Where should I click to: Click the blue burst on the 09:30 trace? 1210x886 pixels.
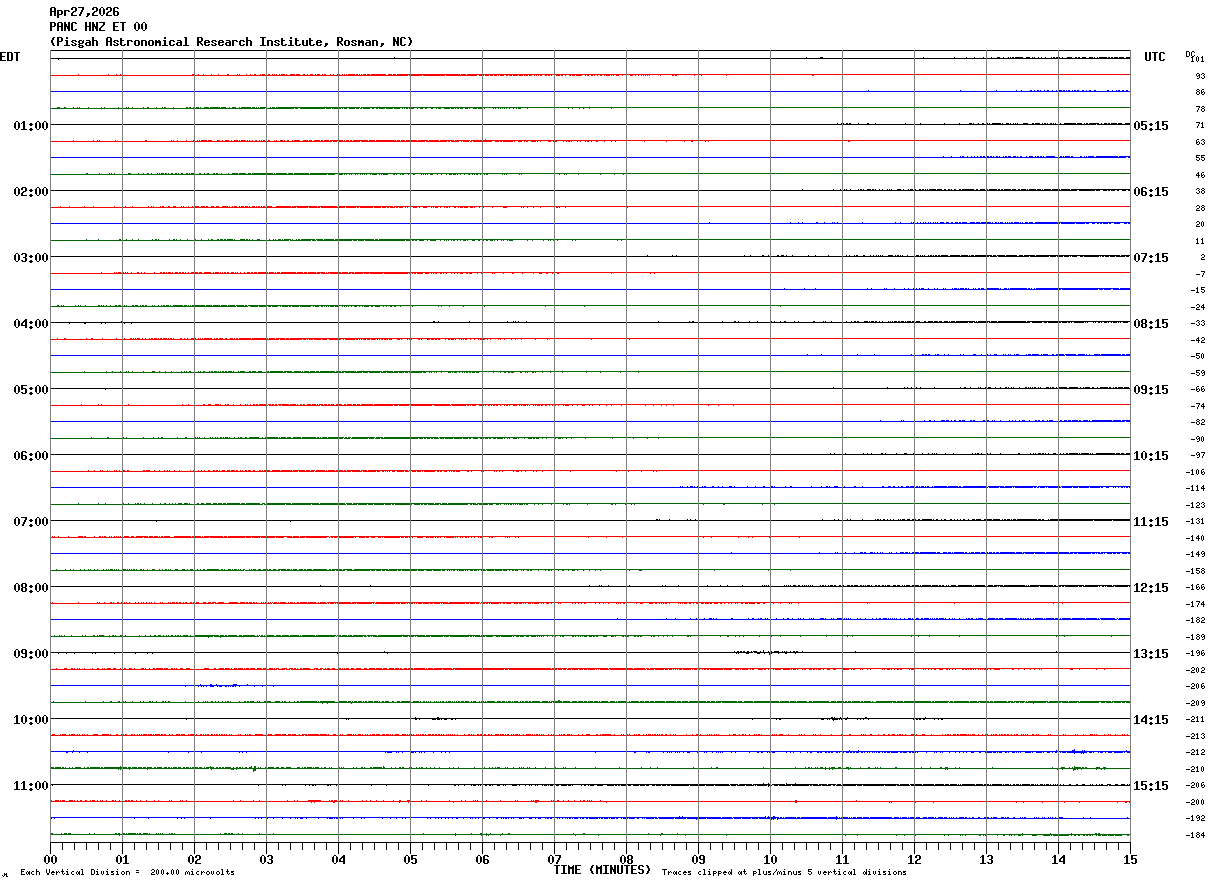[218, 685]
